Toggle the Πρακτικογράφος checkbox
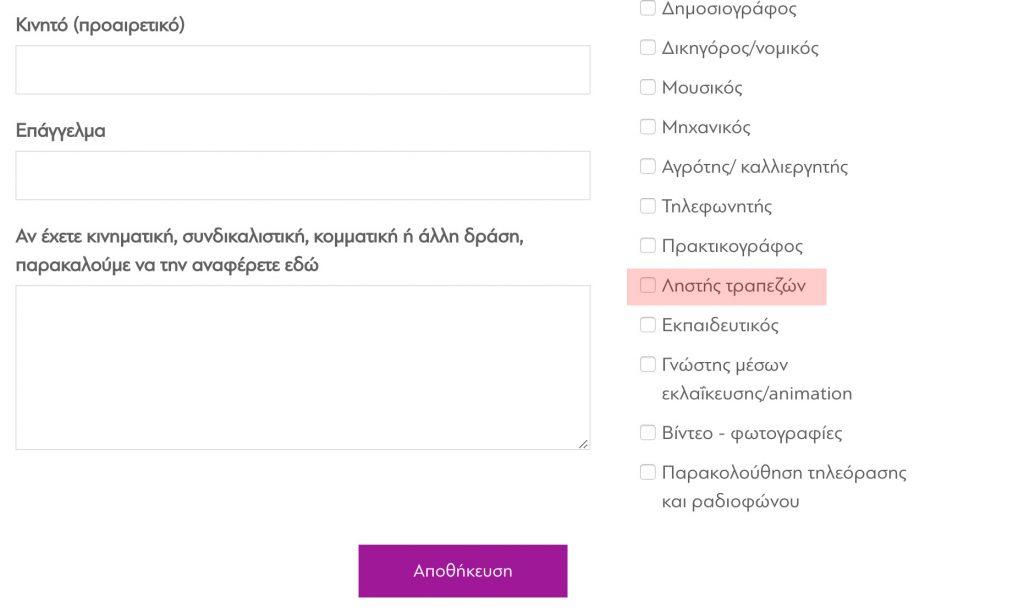 (x=647, y=246)
